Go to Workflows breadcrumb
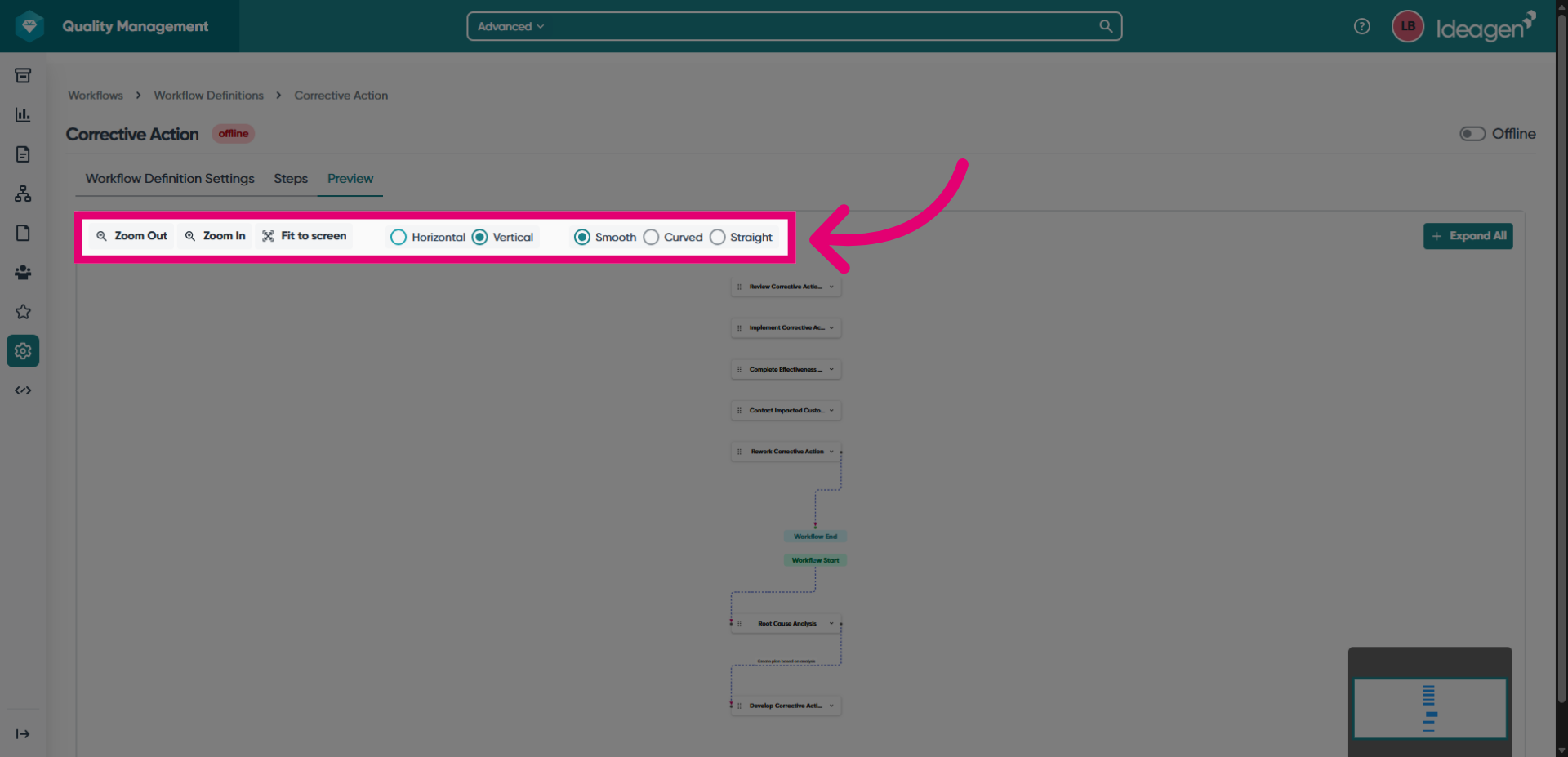Screen dimensions: 1568x757 point(96,96)
